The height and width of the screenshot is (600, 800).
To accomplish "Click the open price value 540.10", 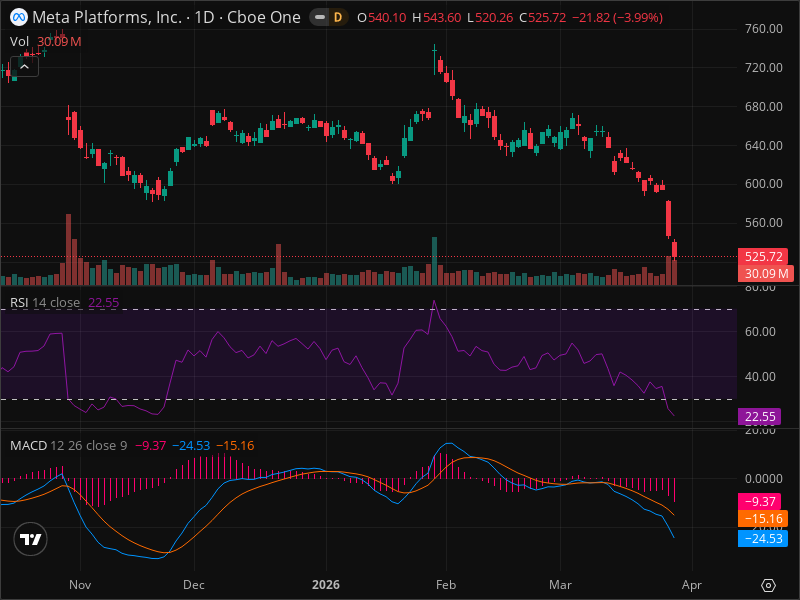I will click(x=387, y=17).
